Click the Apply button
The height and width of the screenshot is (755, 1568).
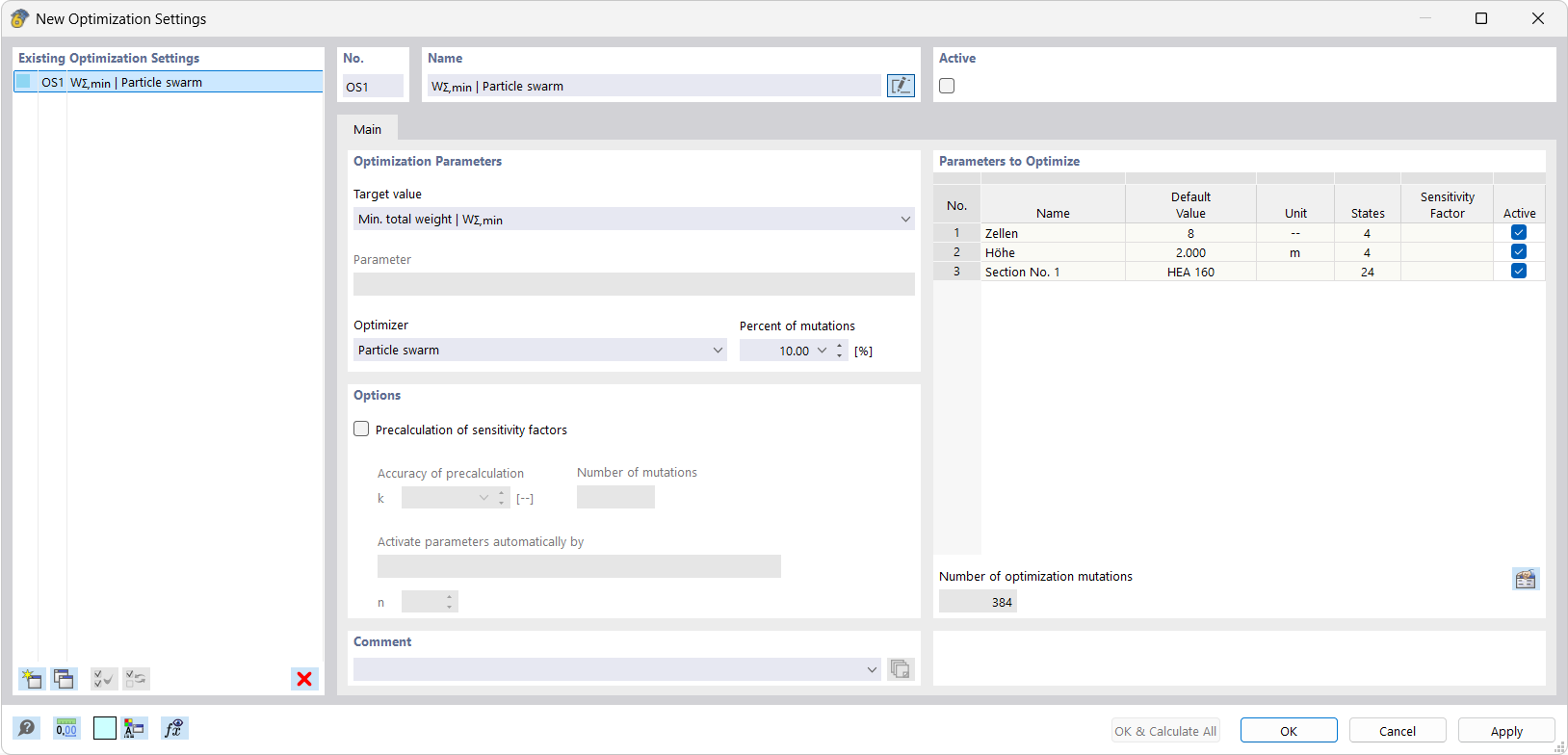point(1506,731)
